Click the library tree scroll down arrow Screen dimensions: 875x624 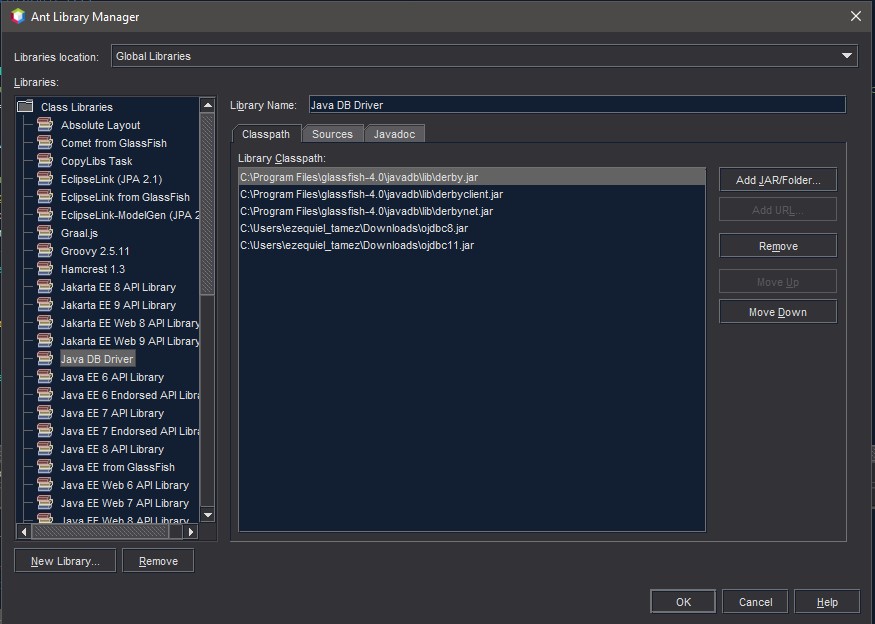[x=208, y=515]
